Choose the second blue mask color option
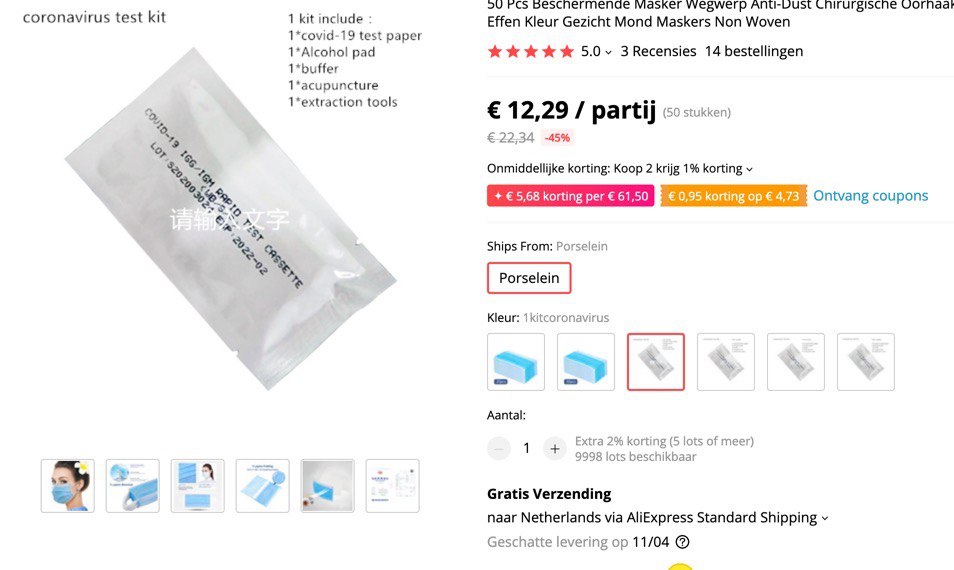Viewport: 954px width, 570px height. [x=586, y=361]
